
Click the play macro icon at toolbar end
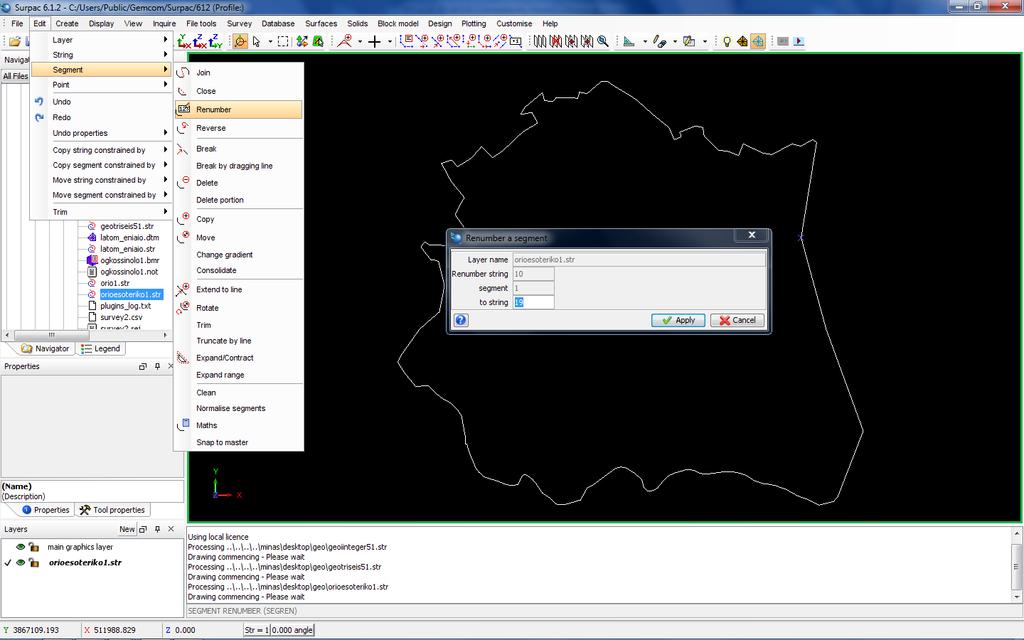799,42
